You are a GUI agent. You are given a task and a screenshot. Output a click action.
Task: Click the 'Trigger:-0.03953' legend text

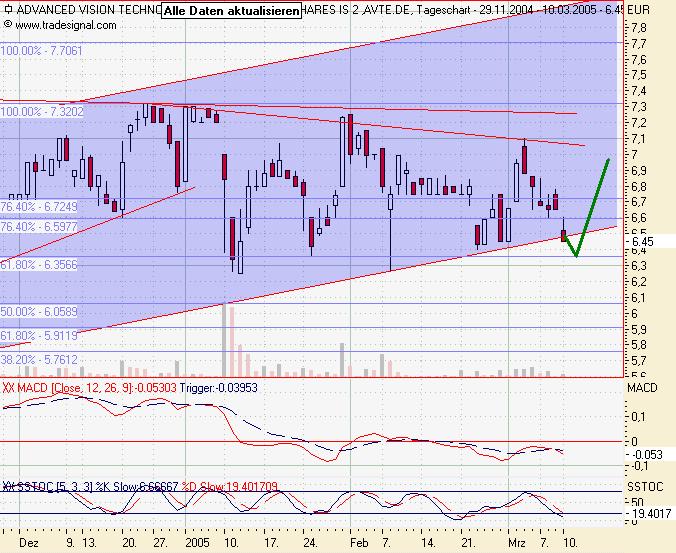218,388
